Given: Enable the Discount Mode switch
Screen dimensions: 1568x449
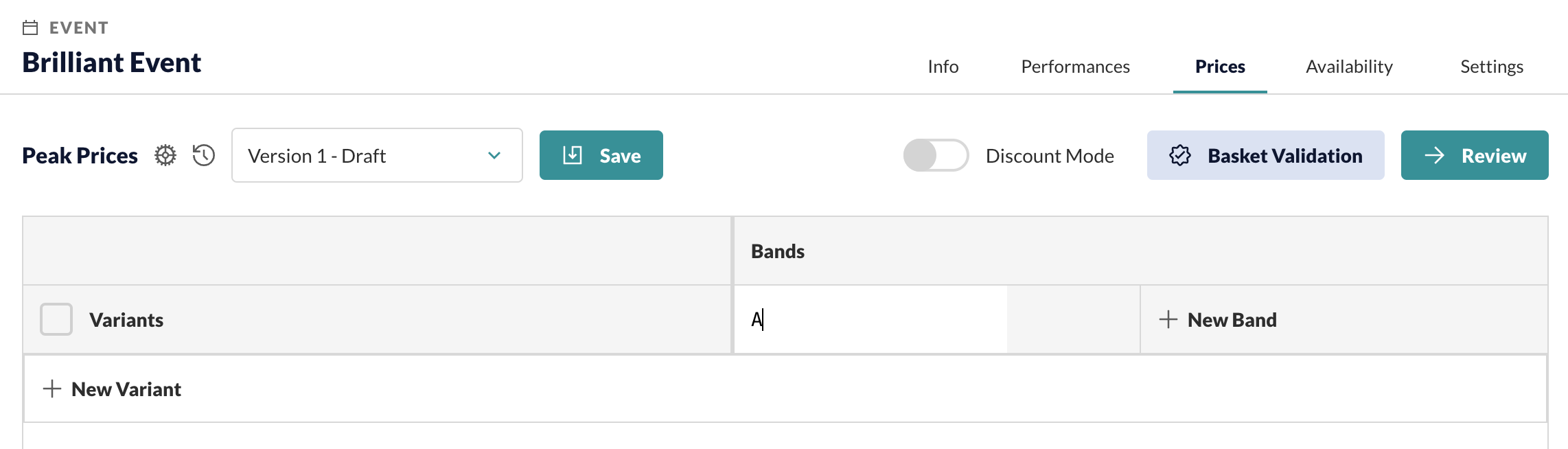Looking at the screenshot, I should point(936,155).
